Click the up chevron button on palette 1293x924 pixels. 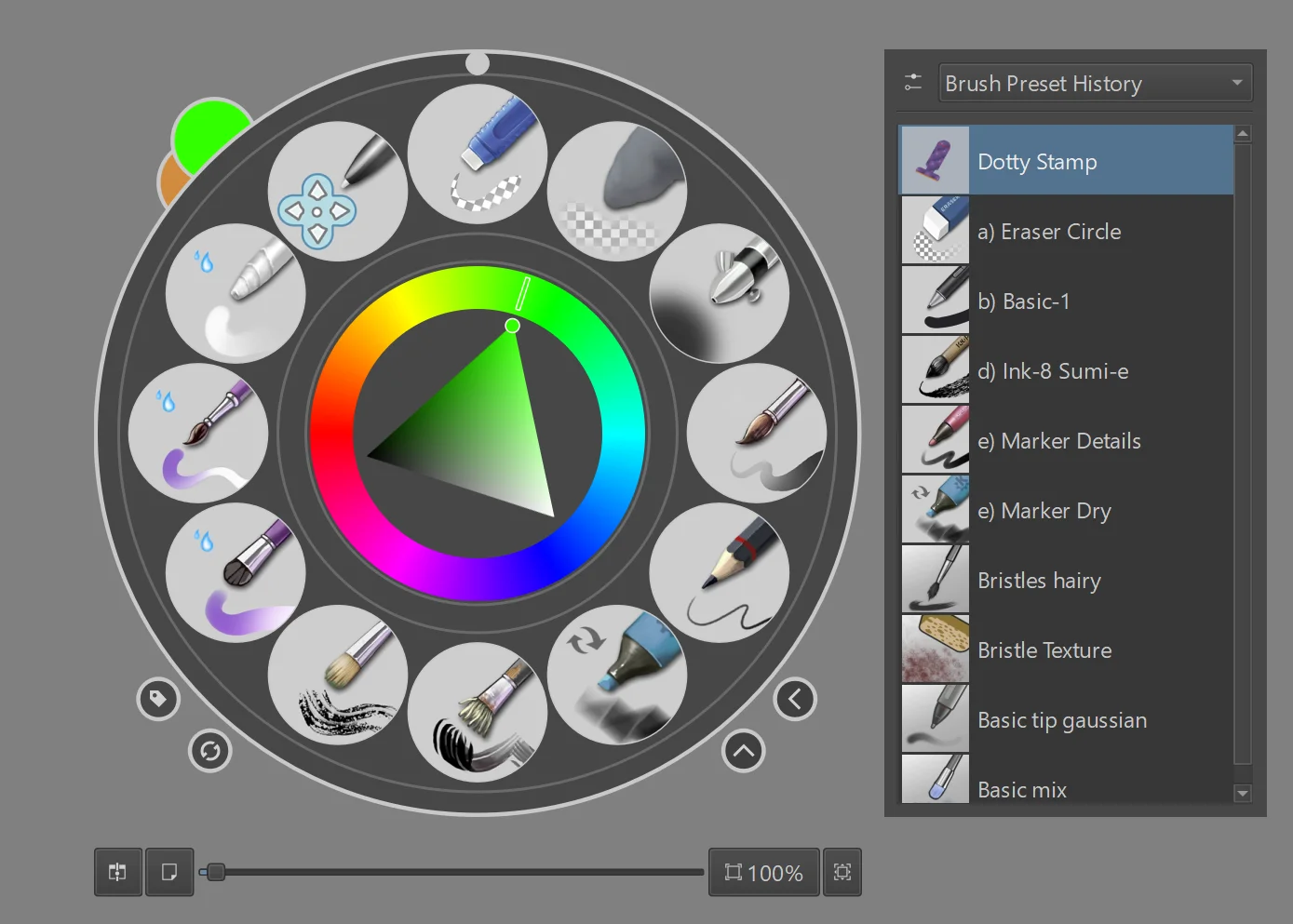[743, 751]
